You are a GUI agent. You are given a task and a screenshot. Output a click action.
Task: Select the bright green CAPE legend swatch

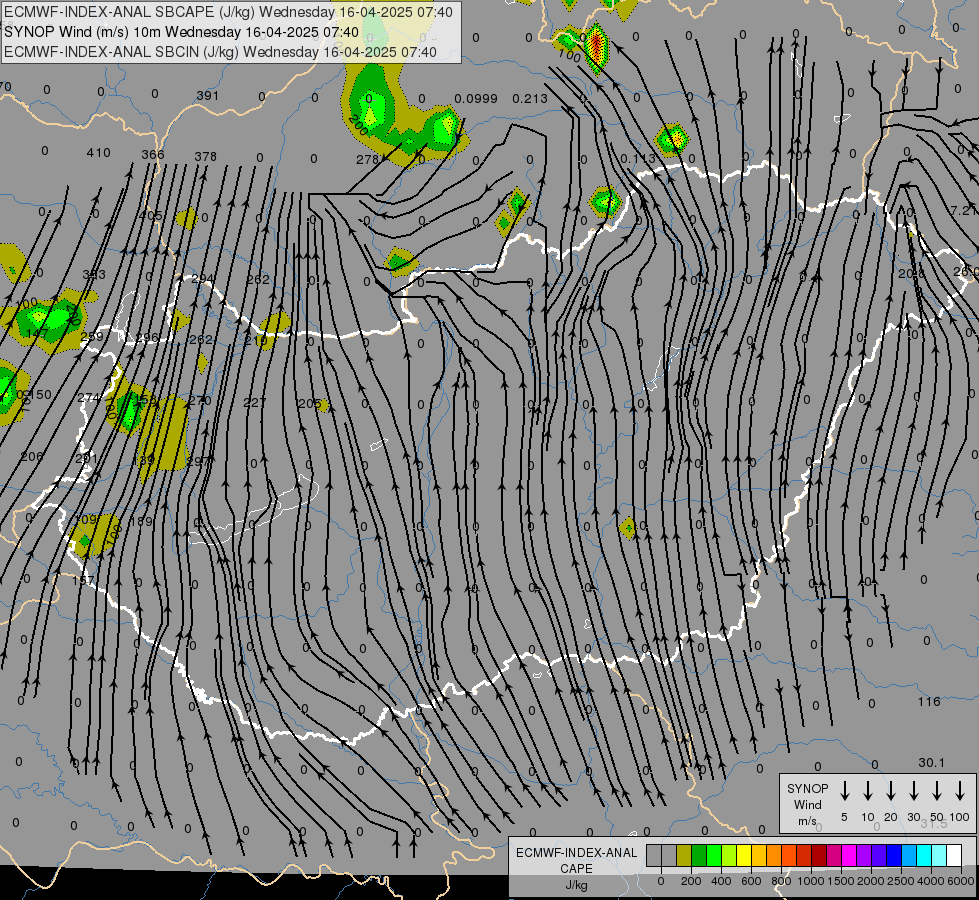pyautogui.click(x=714, y=855)
